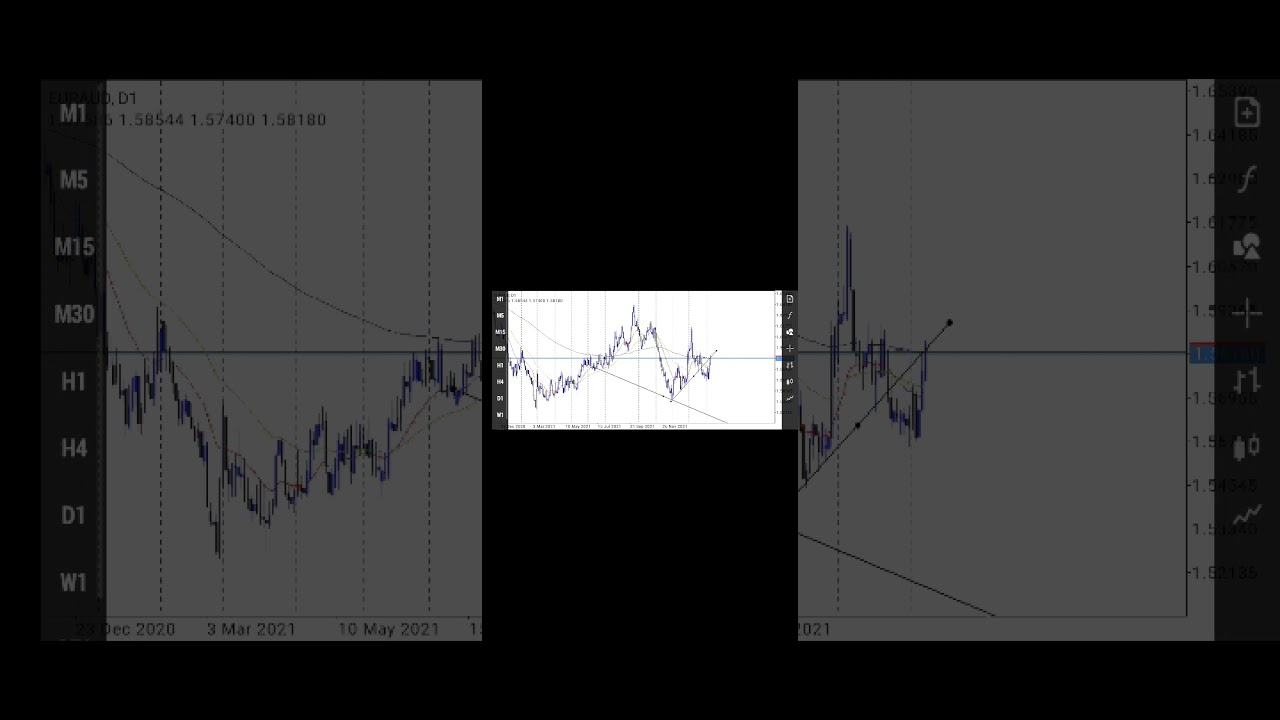Select M15 in the small center chart
This screenshot has width=1280, height=720.
pos(500,332)
